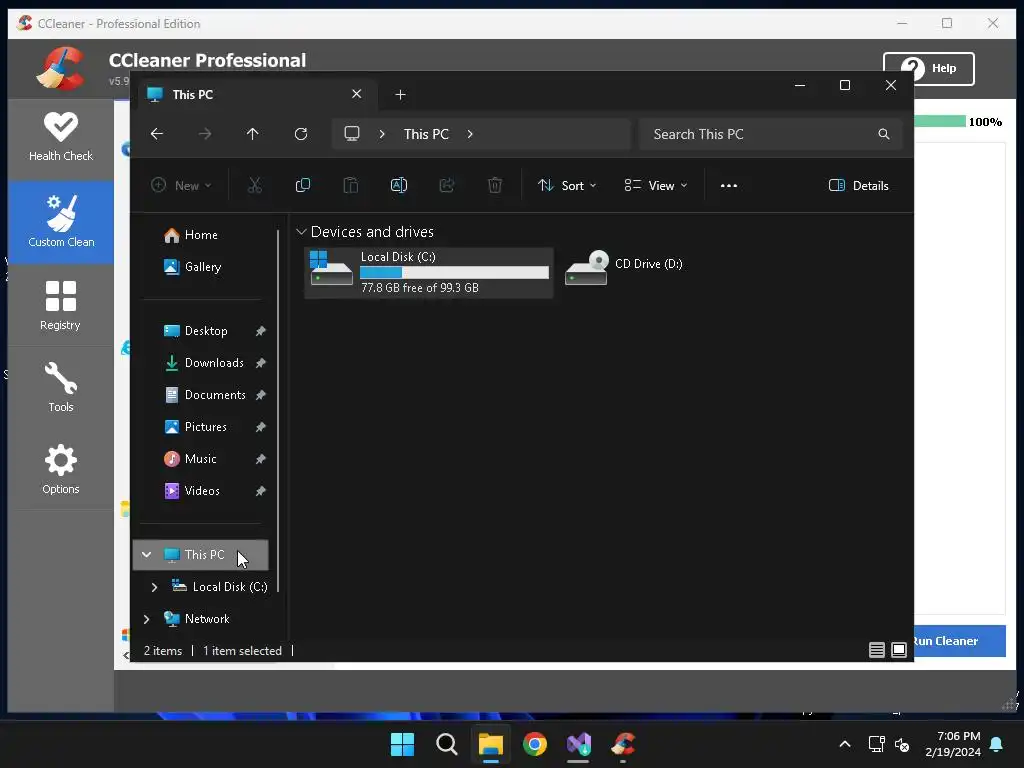Image resolution: width=1024 pixels, height=768 pixels.
Task: Close the This PC tab
Action: point(357,94)
